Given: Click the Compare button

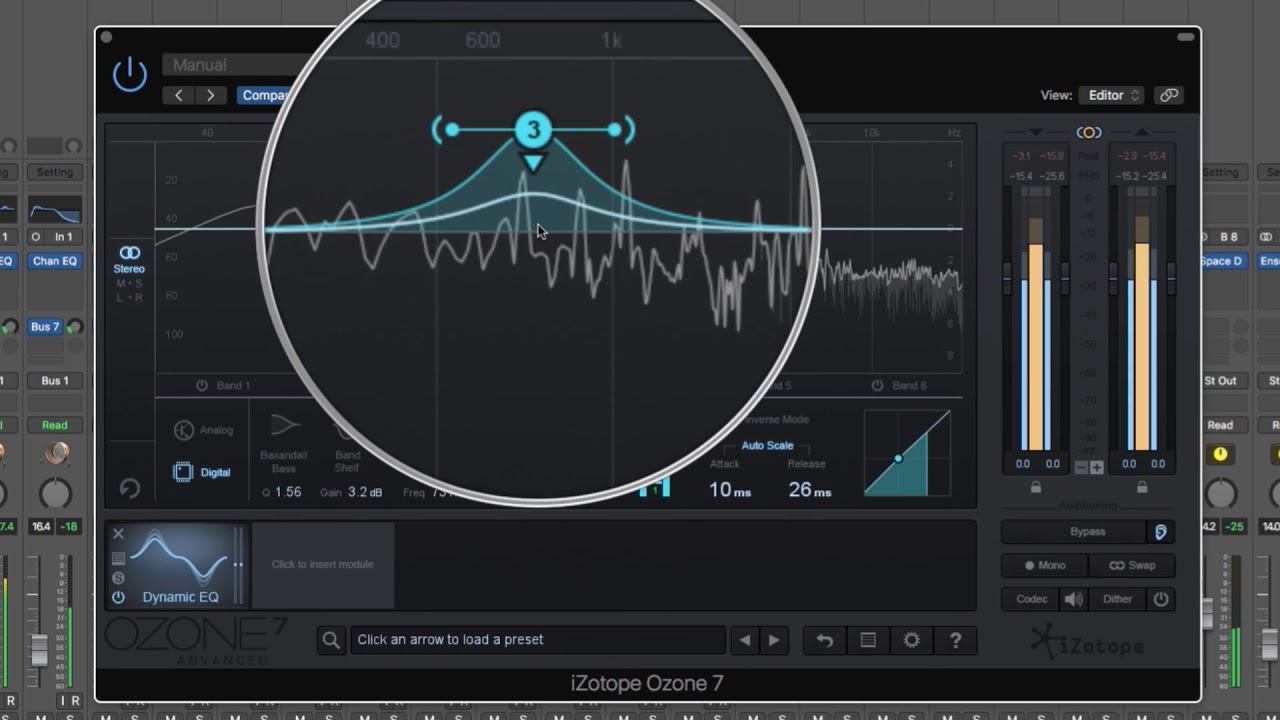Looking at the screenshot, I should click(x=263, y=95).
